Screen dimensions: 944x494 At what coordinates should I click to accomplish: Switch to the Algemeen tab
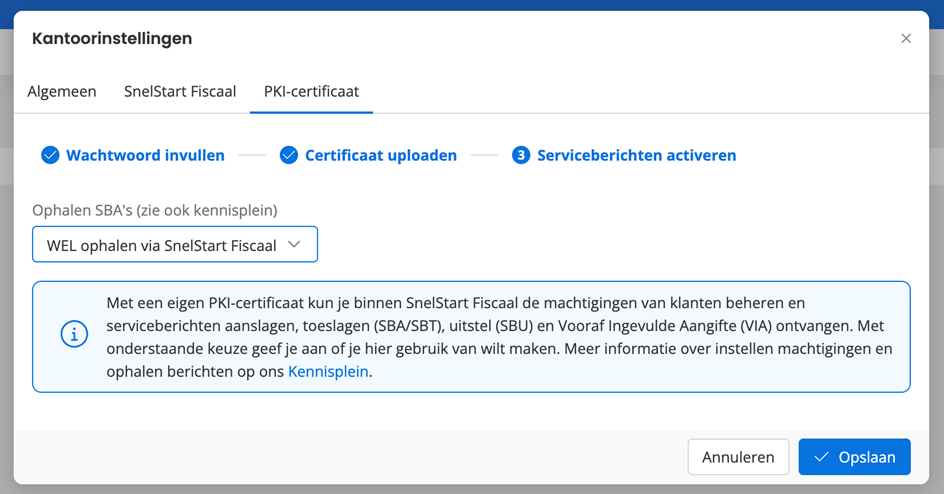click(x=62, y=91)
